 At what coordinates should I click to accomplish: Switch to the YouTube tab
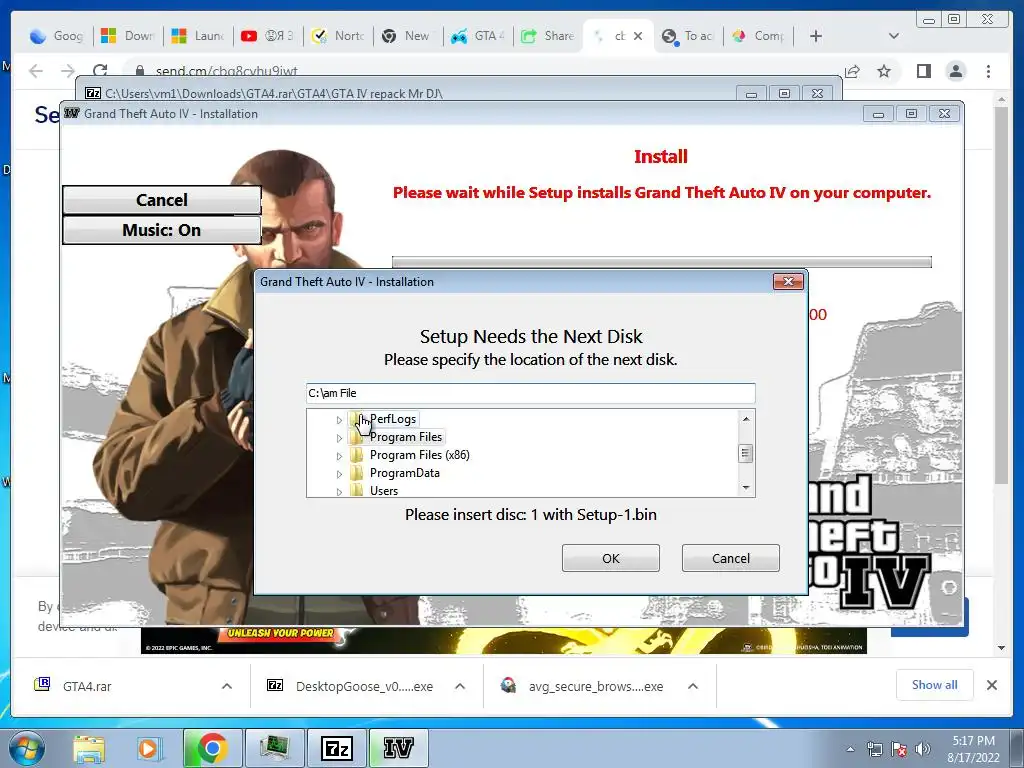[268, 36]
